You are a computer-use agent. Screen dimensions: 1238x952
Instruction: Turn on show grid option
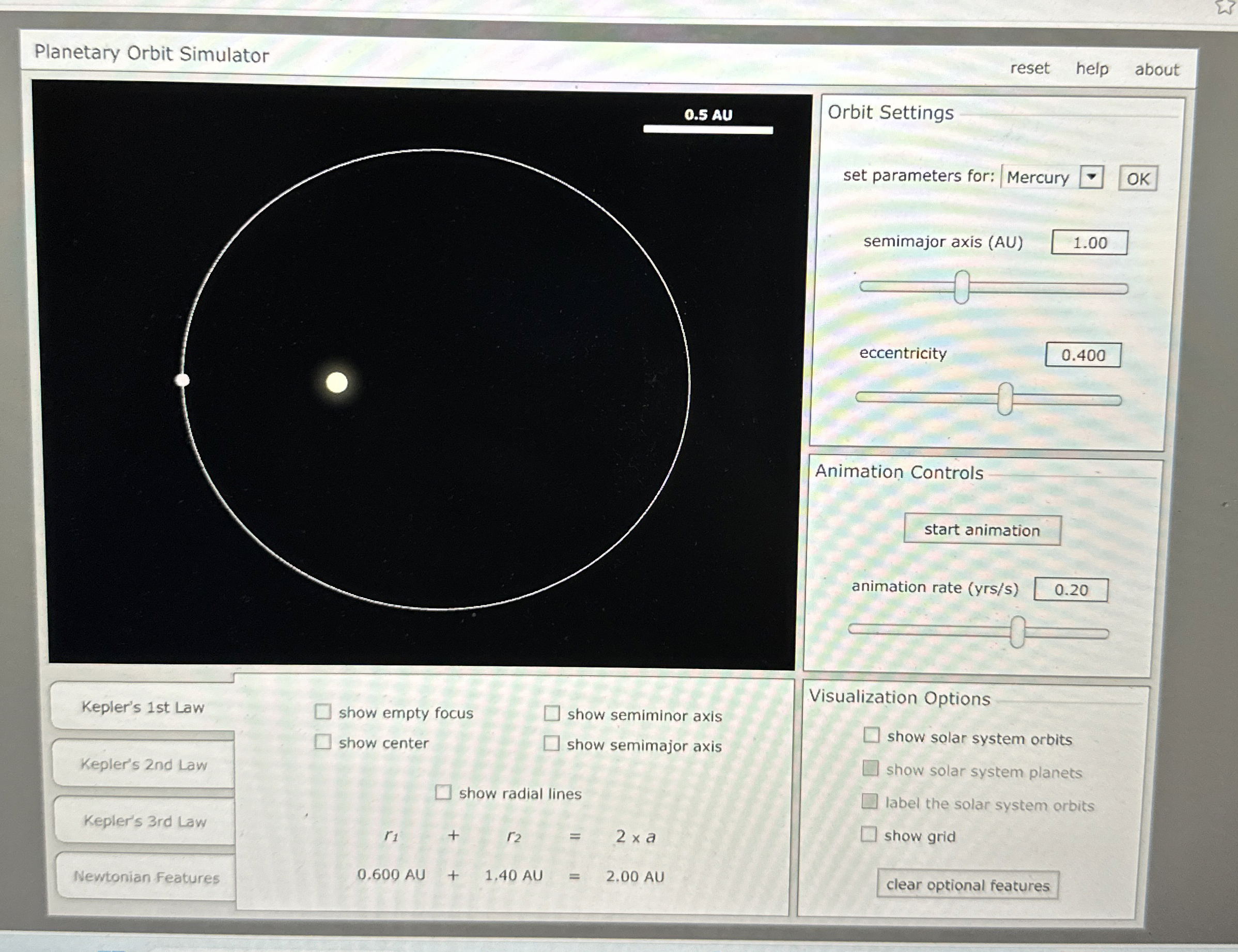869,834
